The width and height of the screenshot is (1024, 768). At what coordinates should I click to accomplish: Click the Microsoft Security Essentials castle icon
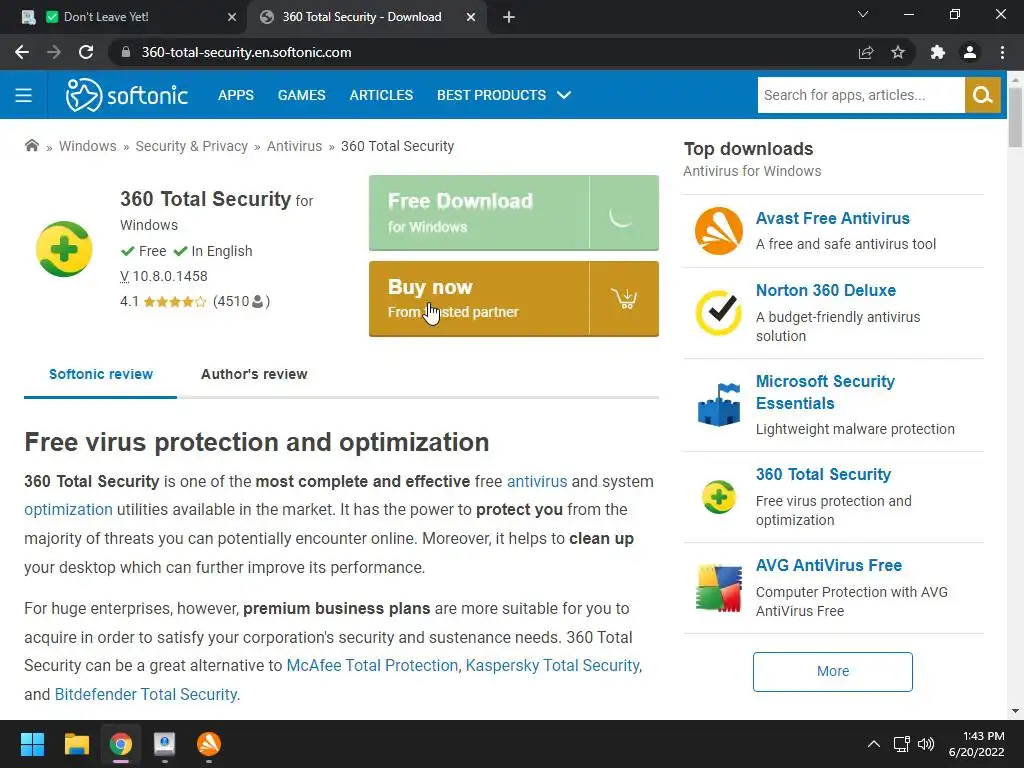click(x=718, y=405)
